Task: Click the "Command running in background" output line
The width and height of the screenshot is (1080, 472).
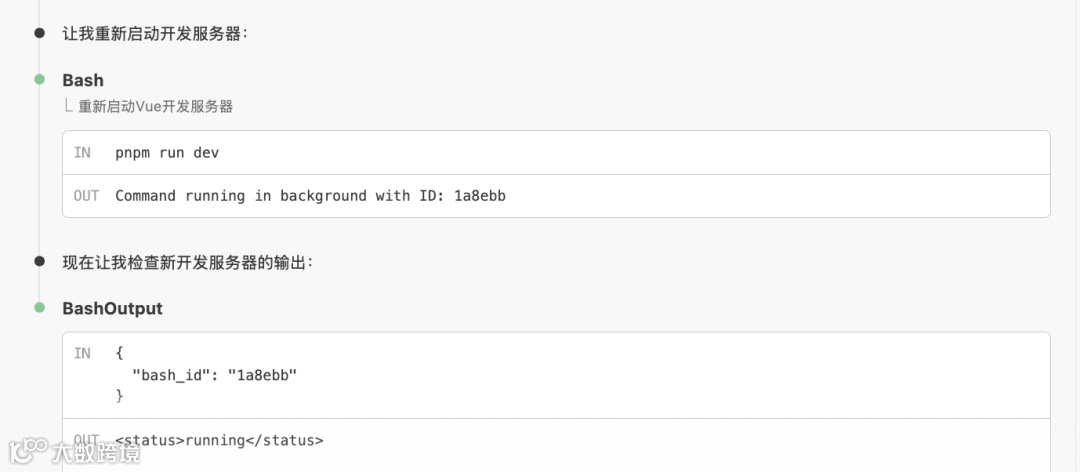Action: 310,196
